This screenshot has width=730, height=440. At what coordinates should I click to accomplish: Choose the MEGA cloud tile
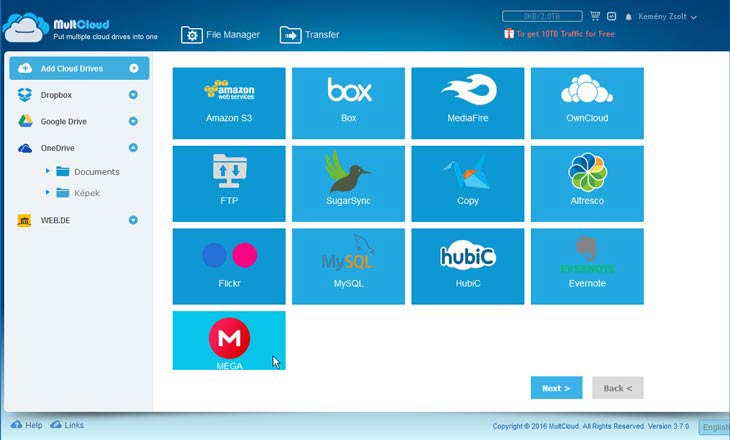(229, 340)
